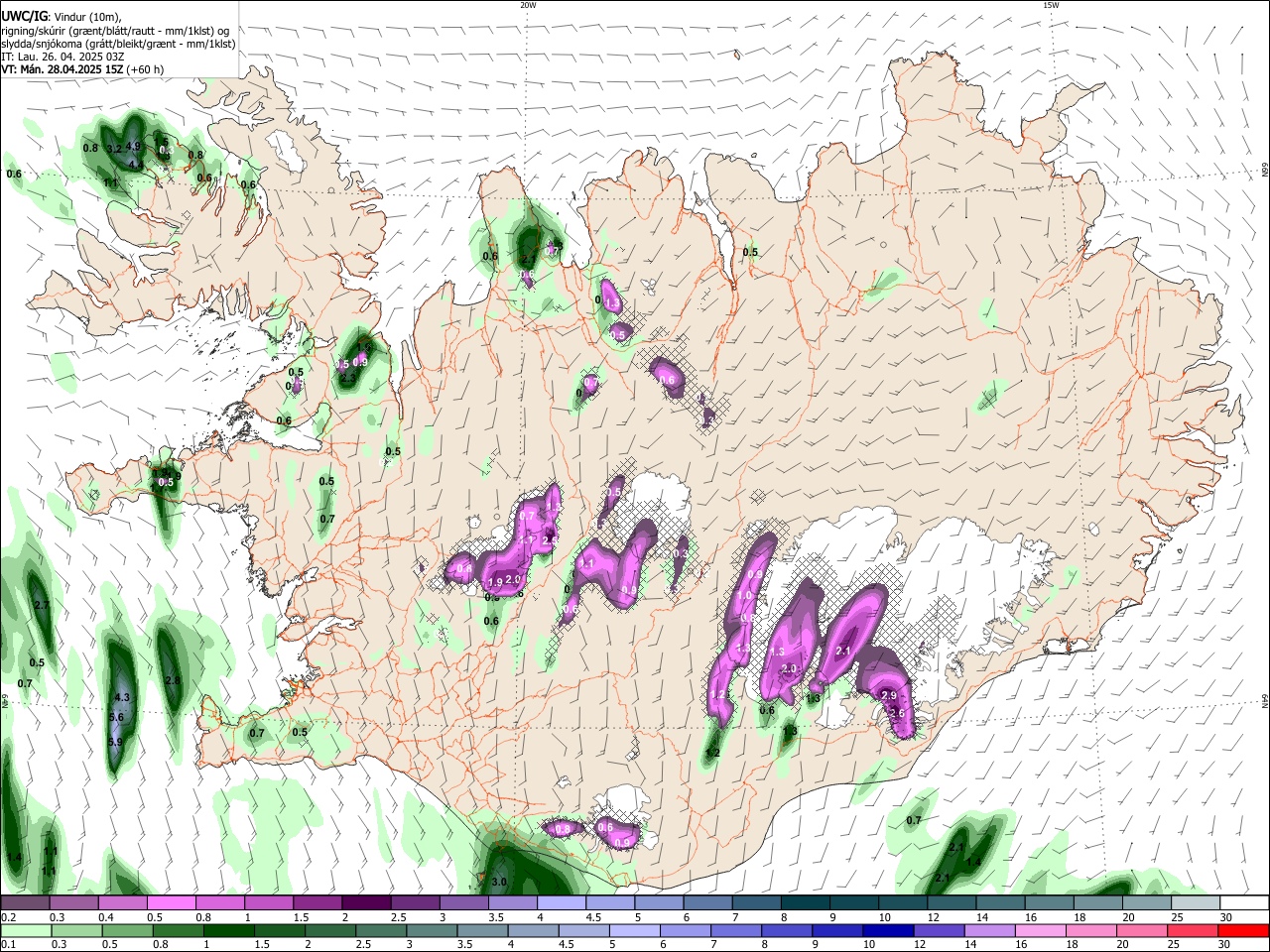Viewport: 1270px width, 952px height.
Task: Select the darkest green swatch labeled 1 in lower legend
Action: pos(229,930)
